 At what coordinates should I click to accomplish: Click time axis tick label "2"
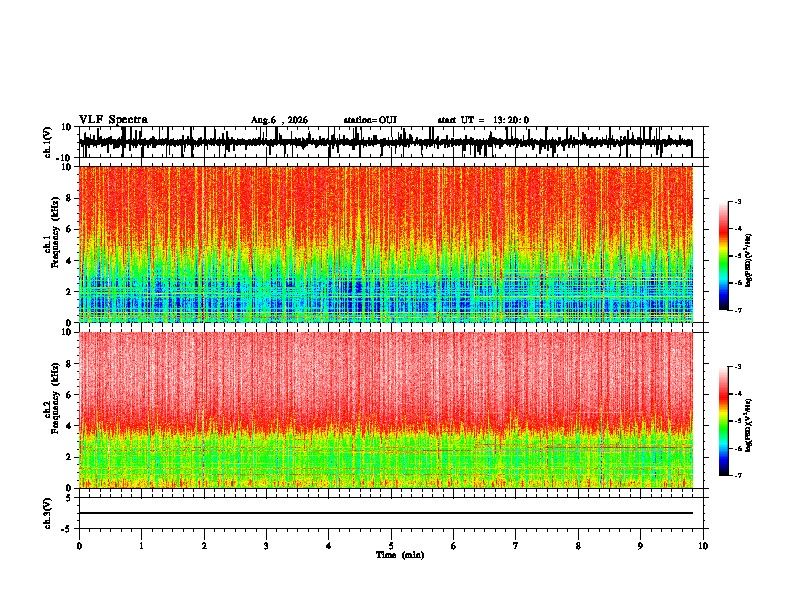click(x=204, y=546)
